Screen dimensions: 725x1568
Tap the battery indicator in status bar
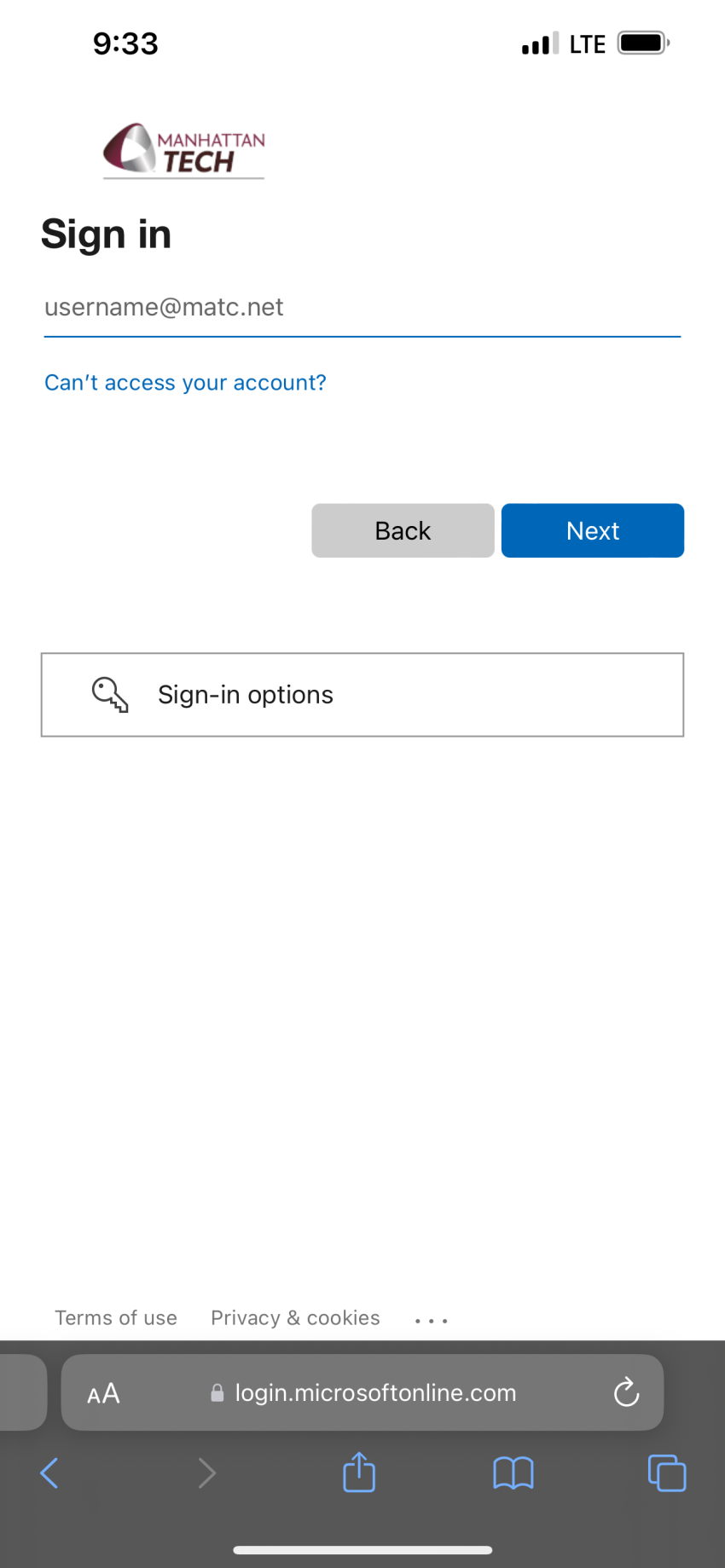click(x=644, y=43)
